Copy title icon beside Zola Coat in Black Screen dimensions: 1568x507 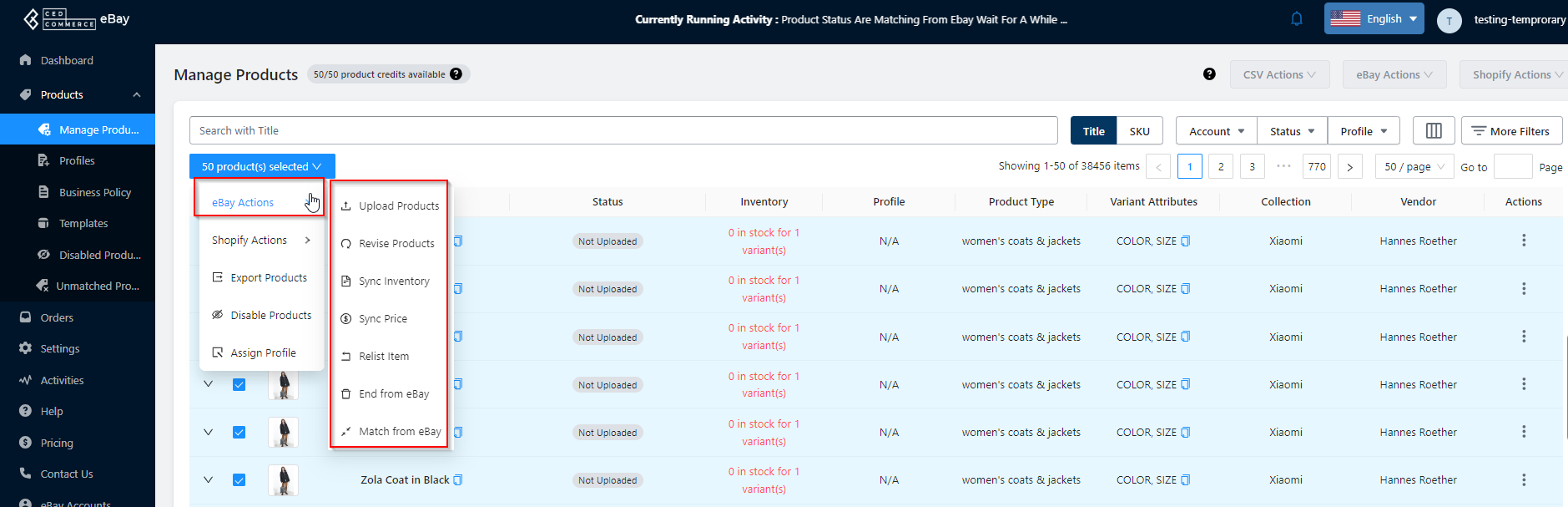coord(457,479)
